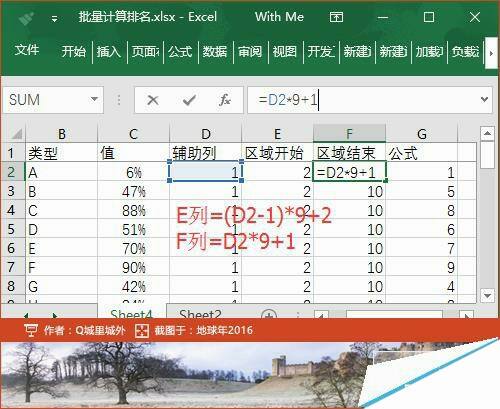This screenshot has width=500, height=409.
Task: Open the 页面 layout ribbon tab
Action: (145, 52)
